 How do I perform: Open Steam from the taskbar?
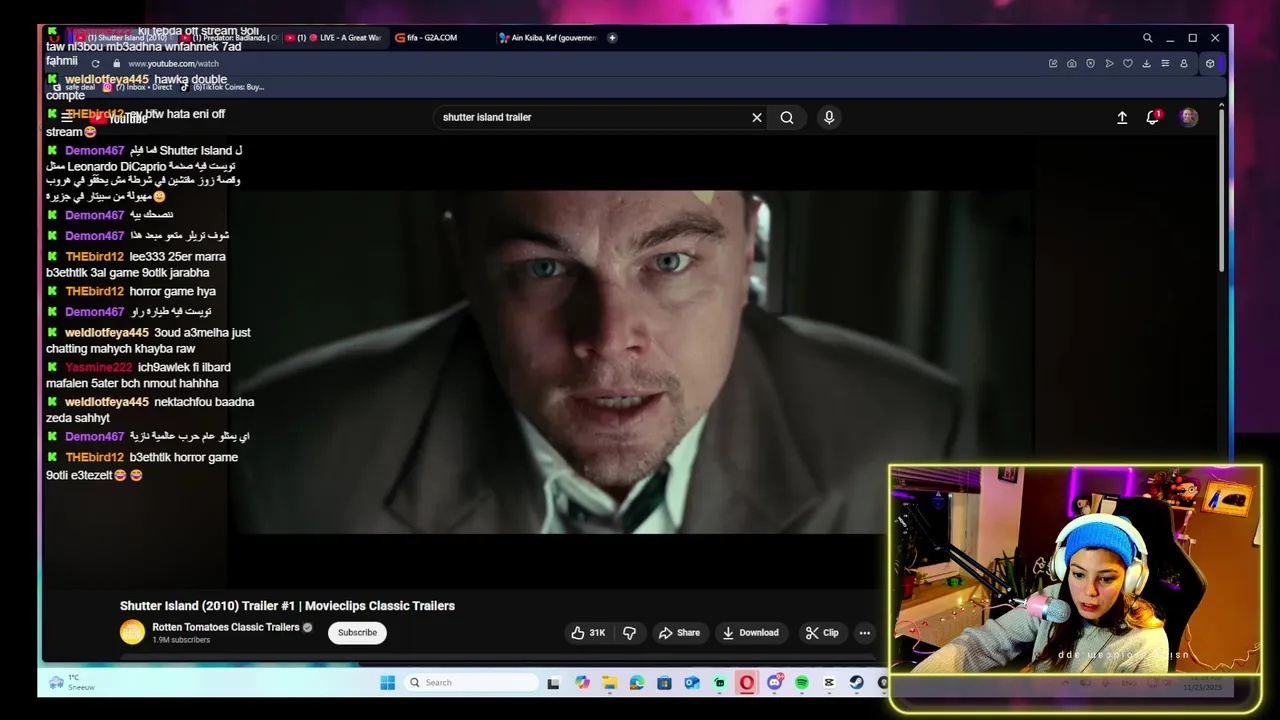click(x=857, y=683)
